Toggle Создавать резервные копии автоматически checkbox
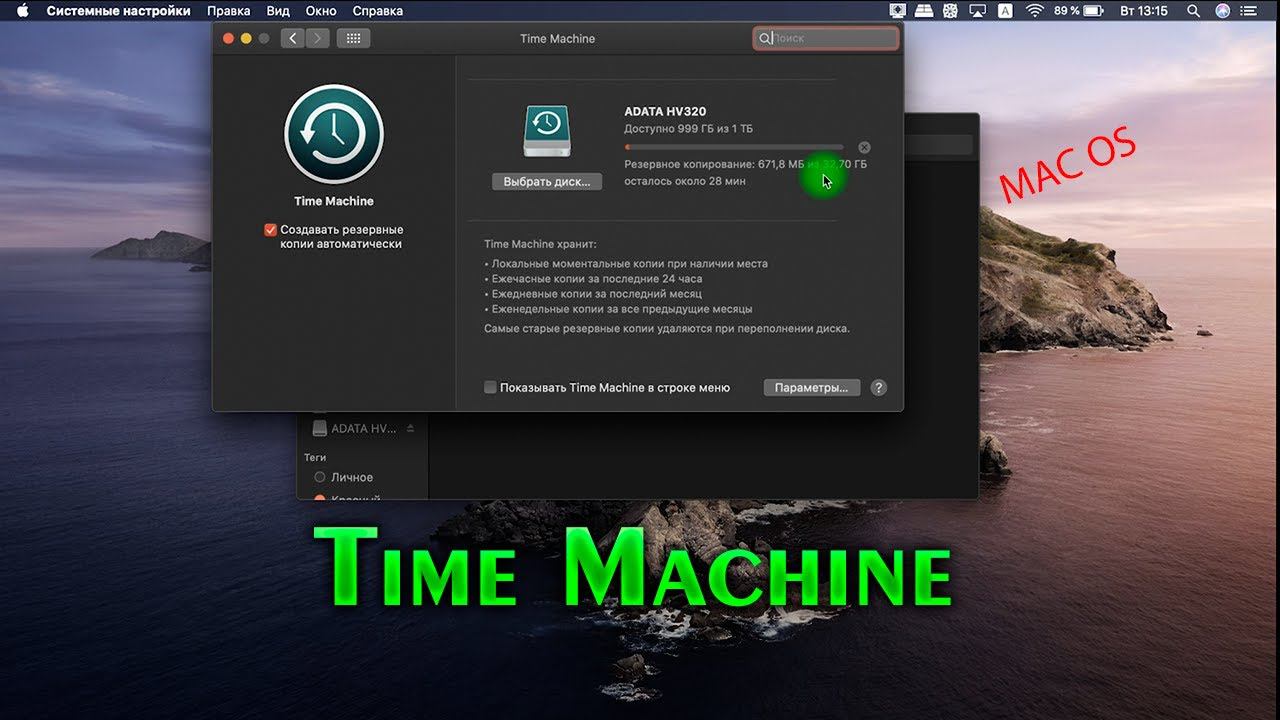Viewport: 1280px width, 720px height. click(270, 230)
